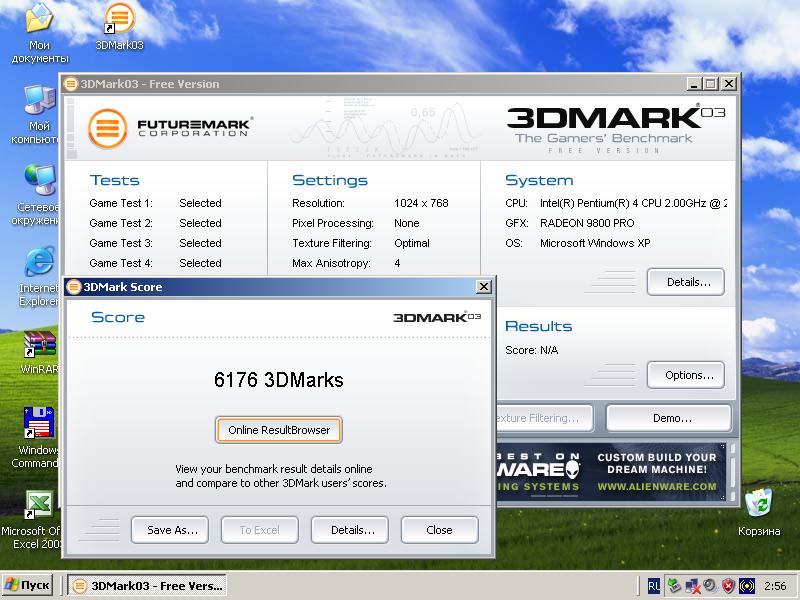The width and height of the screenshot is (800, 600).
Task: Select the 3DMark03 - Free Version taskbar button
Action: 147,586
